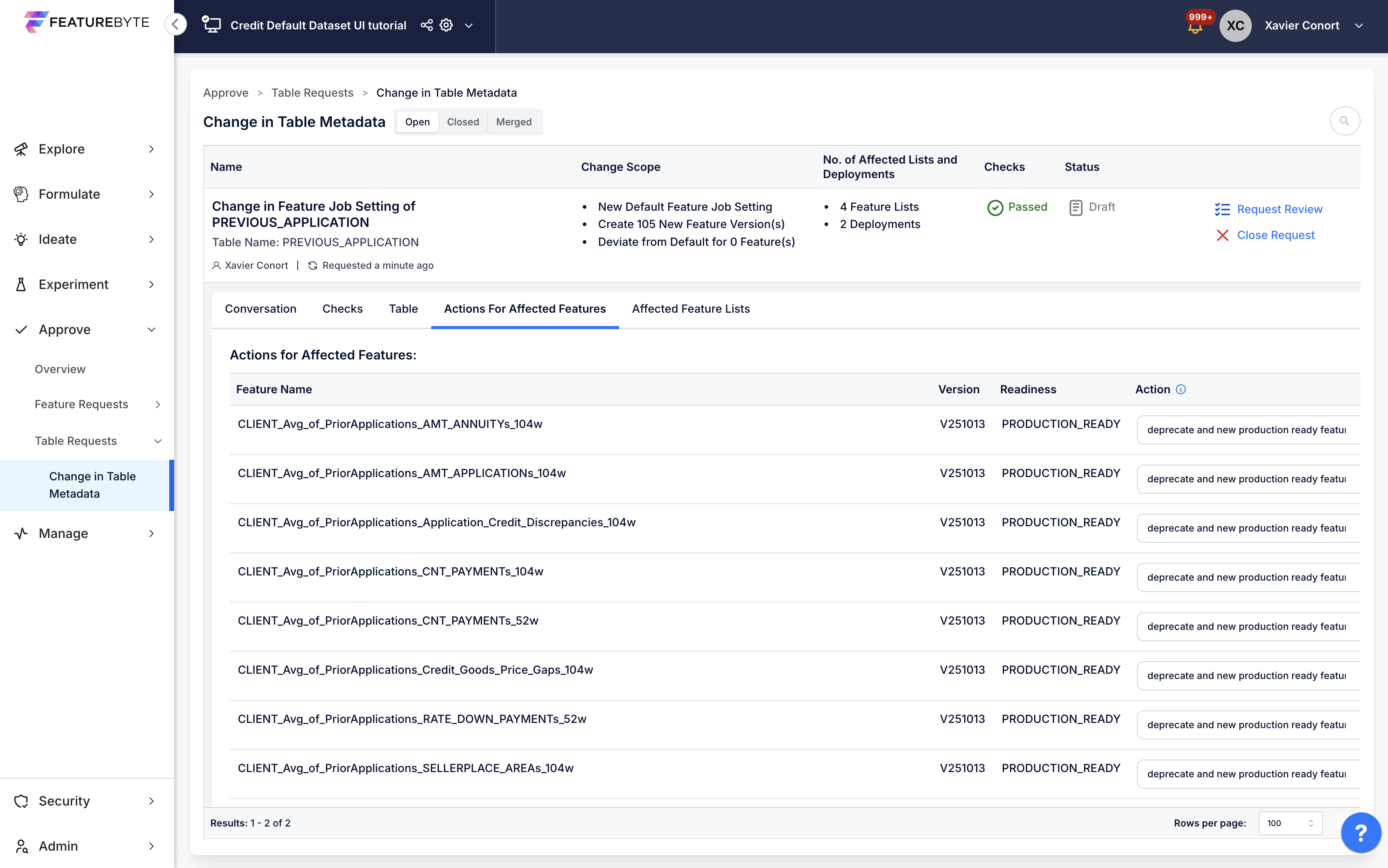Click the Action column info icon

click(x=1181, y=389)
